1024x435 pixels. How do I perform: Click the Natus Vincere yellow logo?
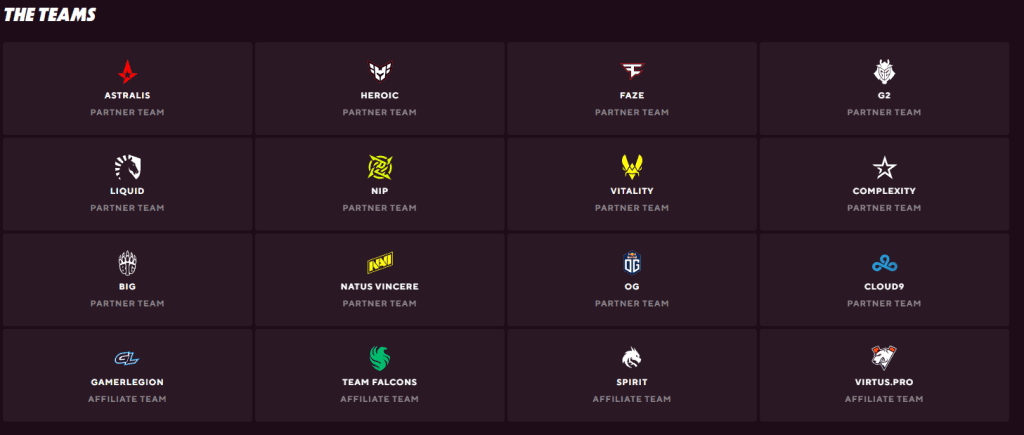point(380,263)
